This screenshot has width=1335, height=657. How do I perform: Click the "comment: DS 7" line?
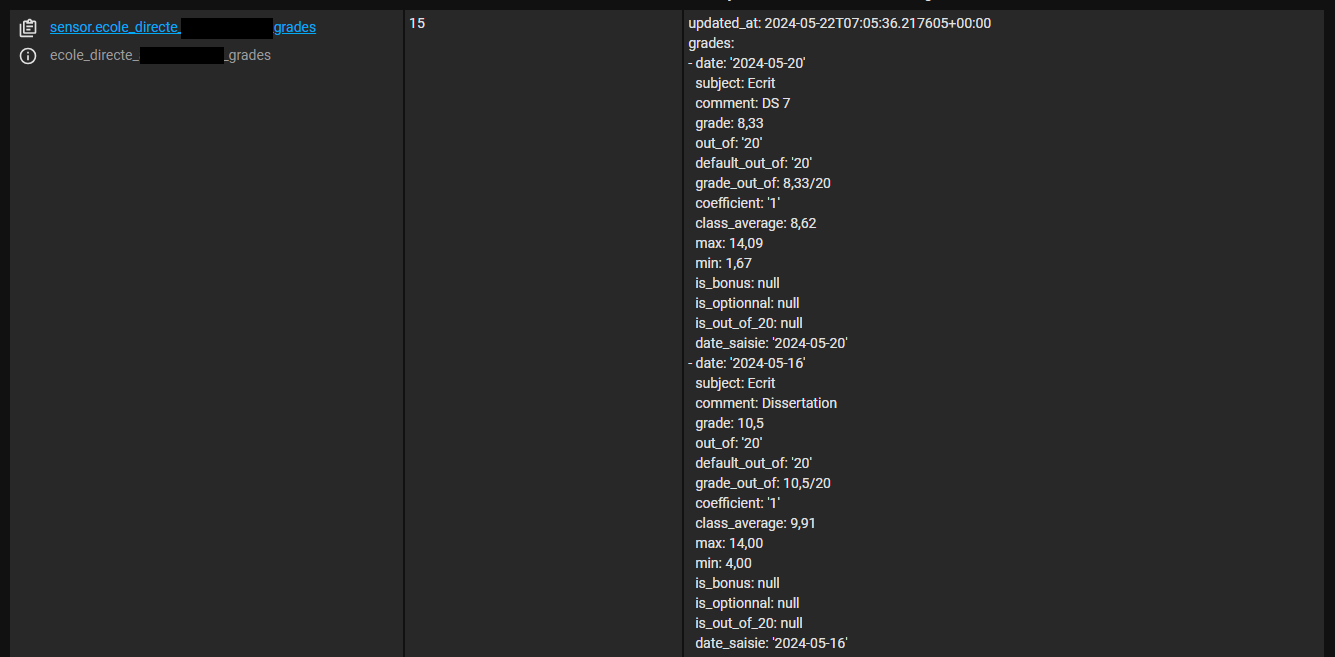tap(742, 103)
